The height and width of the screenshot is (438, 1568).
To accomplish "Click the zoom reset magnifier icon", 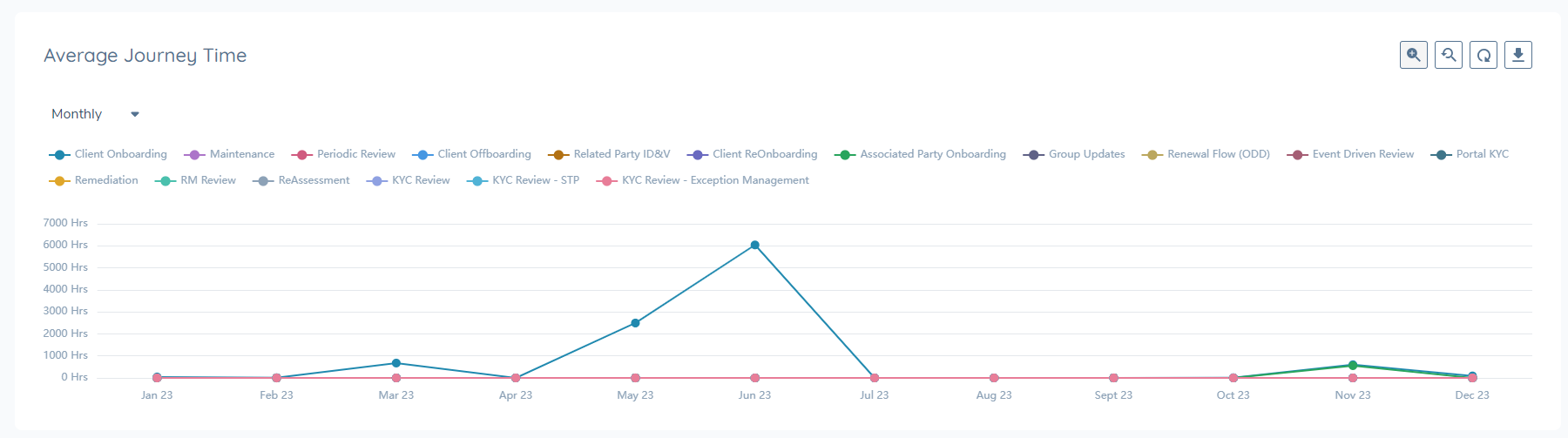I will (x=1448, y=55).
